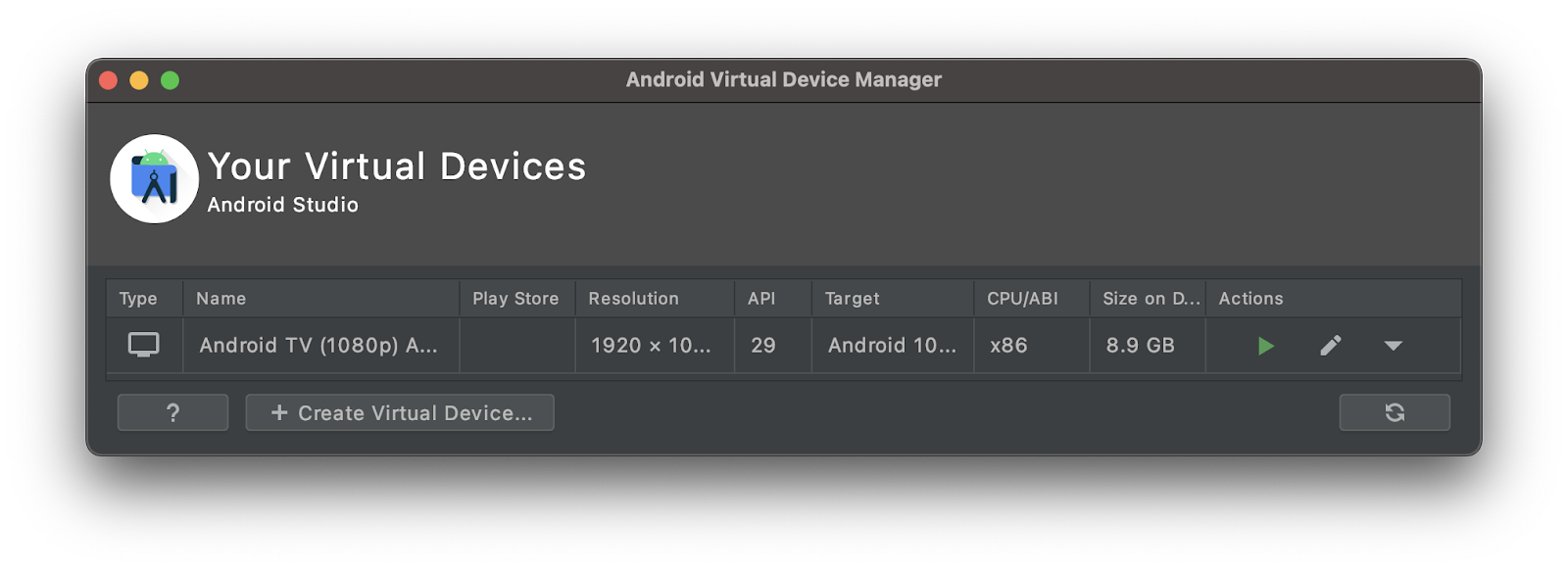Click the Play Store column header
1568x570 pixels.
pyautogui.click(x=515, y=299)
